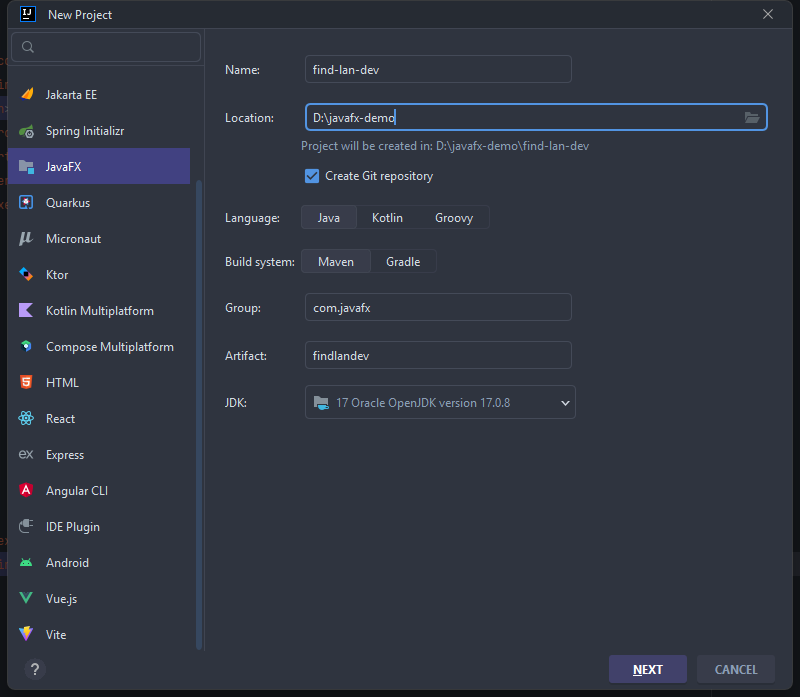
Task: Switch language to Kotlin
Action: click(387, 218)
